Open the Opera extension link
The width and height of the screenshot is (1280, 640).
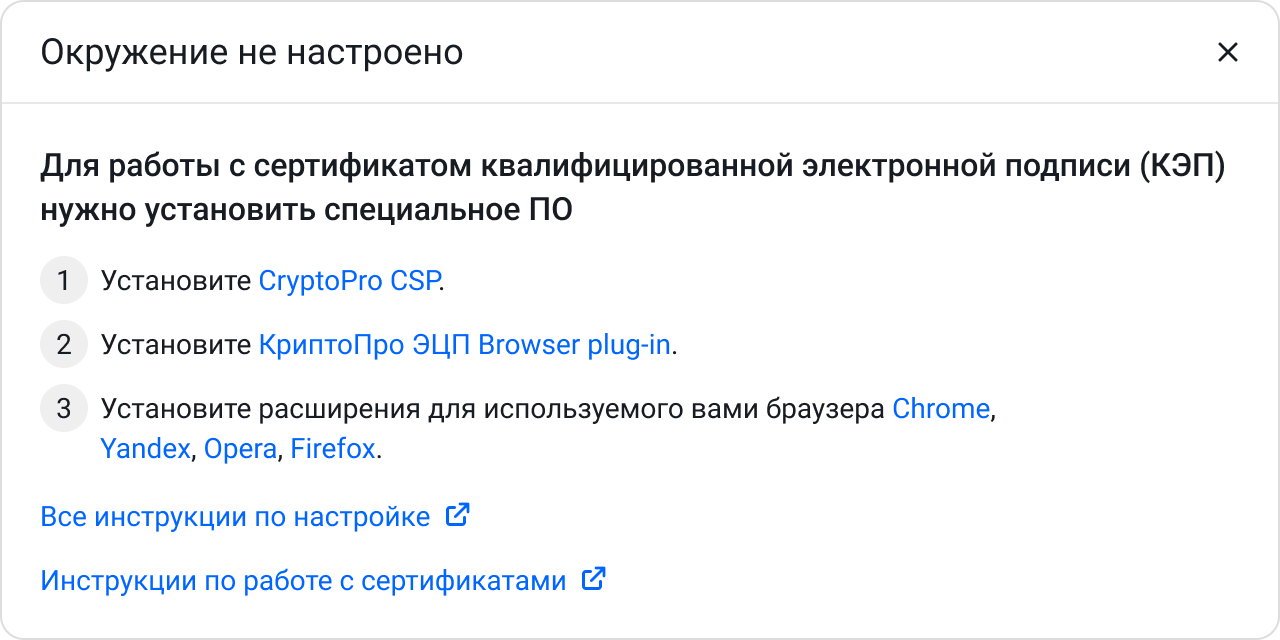click(x=240, y=449)
